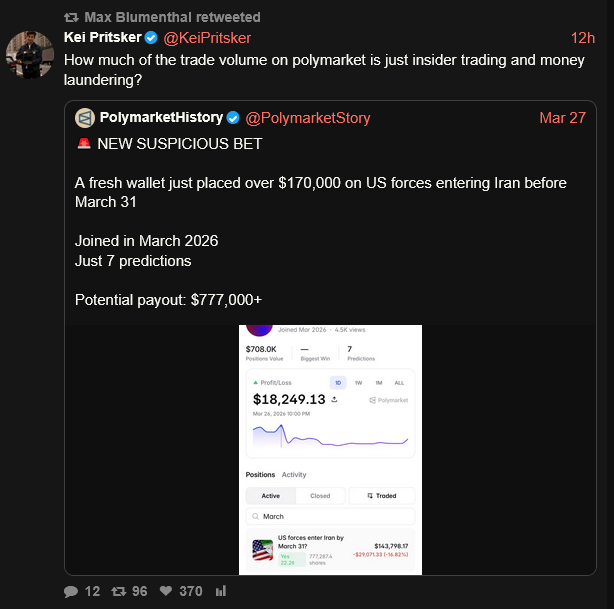
Task: Open the @KeiPritsker handle link
Action: pos(207,38)
